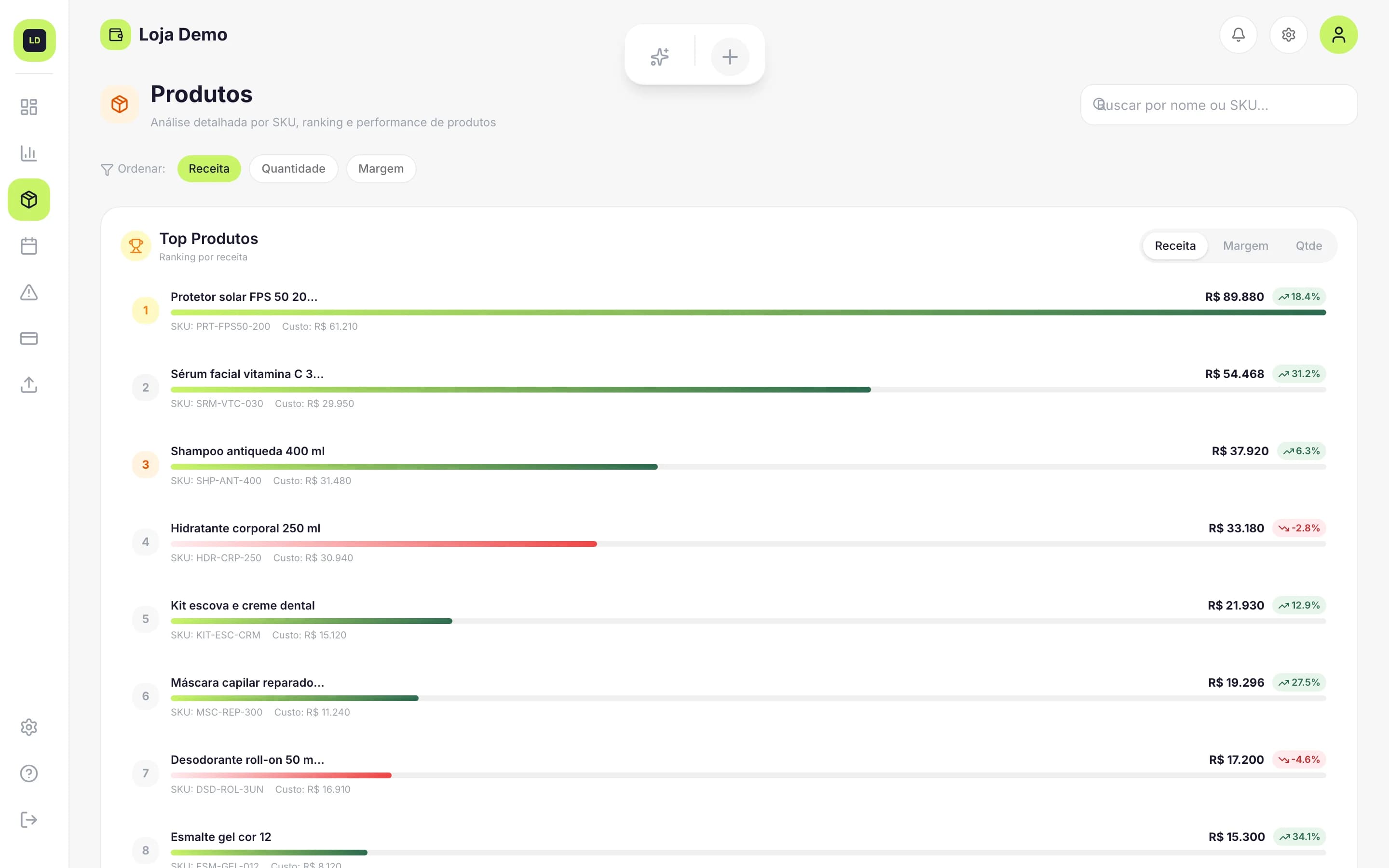Image resolution: width=1389 pixels, height=868 pixels.
Task: Open the user profile avatar
Action: [x=1338, y=35]
